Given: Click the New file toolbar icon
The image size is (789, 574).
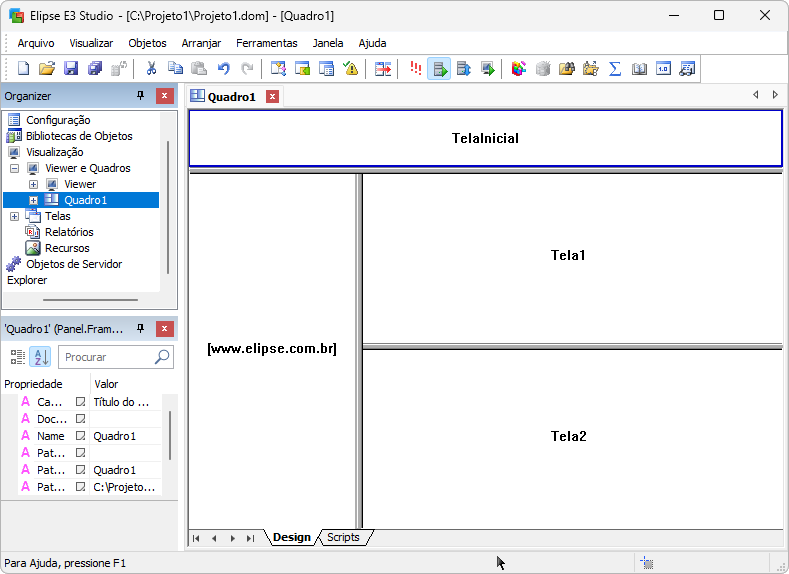Looking at the screenshot, I should pyautogui.click(x=24, y=69).
